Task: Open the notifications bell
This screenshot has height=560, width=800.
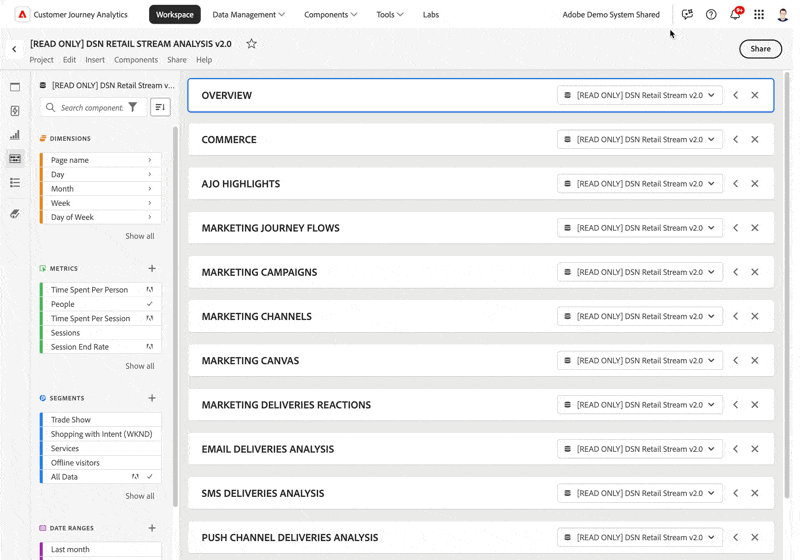Action: [735, 14]
